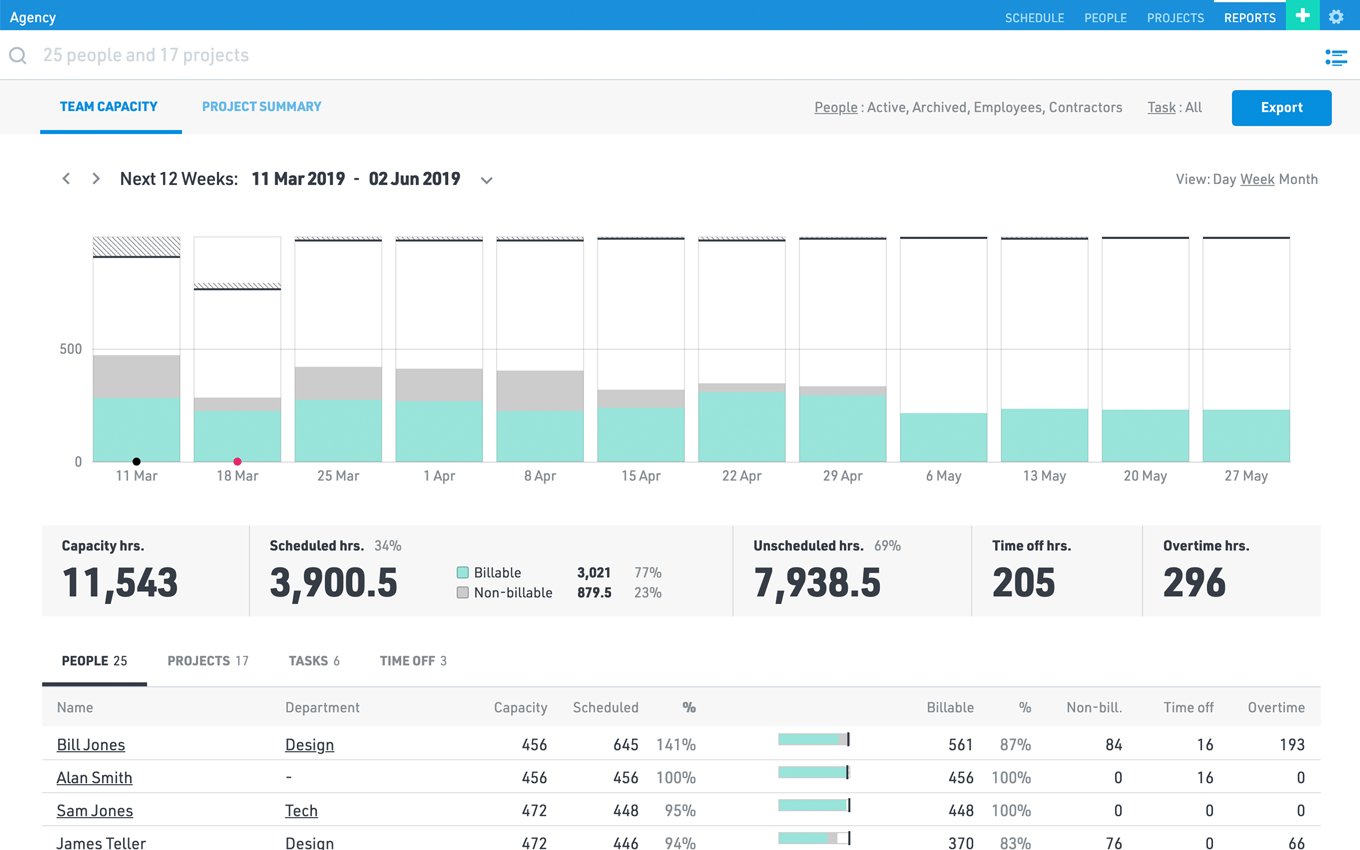1360x850 pixels.
Task: Go back to previous 12 weeks arrow
Action: pyautogui.click(x=66, y=178)
